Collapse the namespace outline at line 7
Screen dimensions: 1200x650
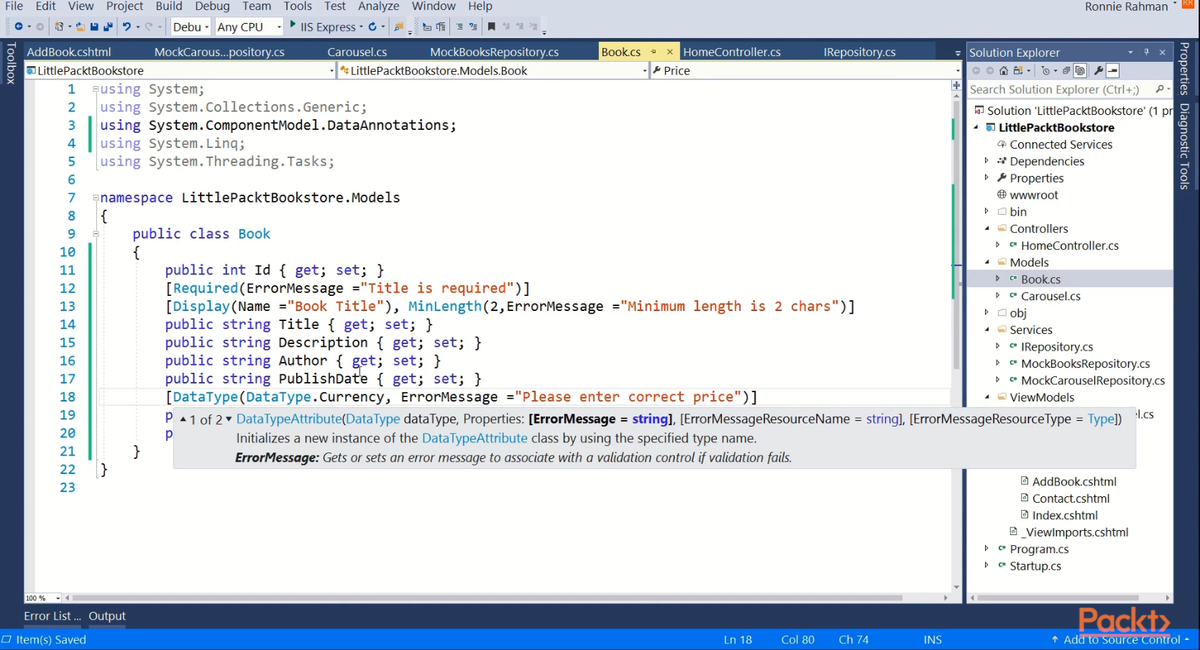95,198
